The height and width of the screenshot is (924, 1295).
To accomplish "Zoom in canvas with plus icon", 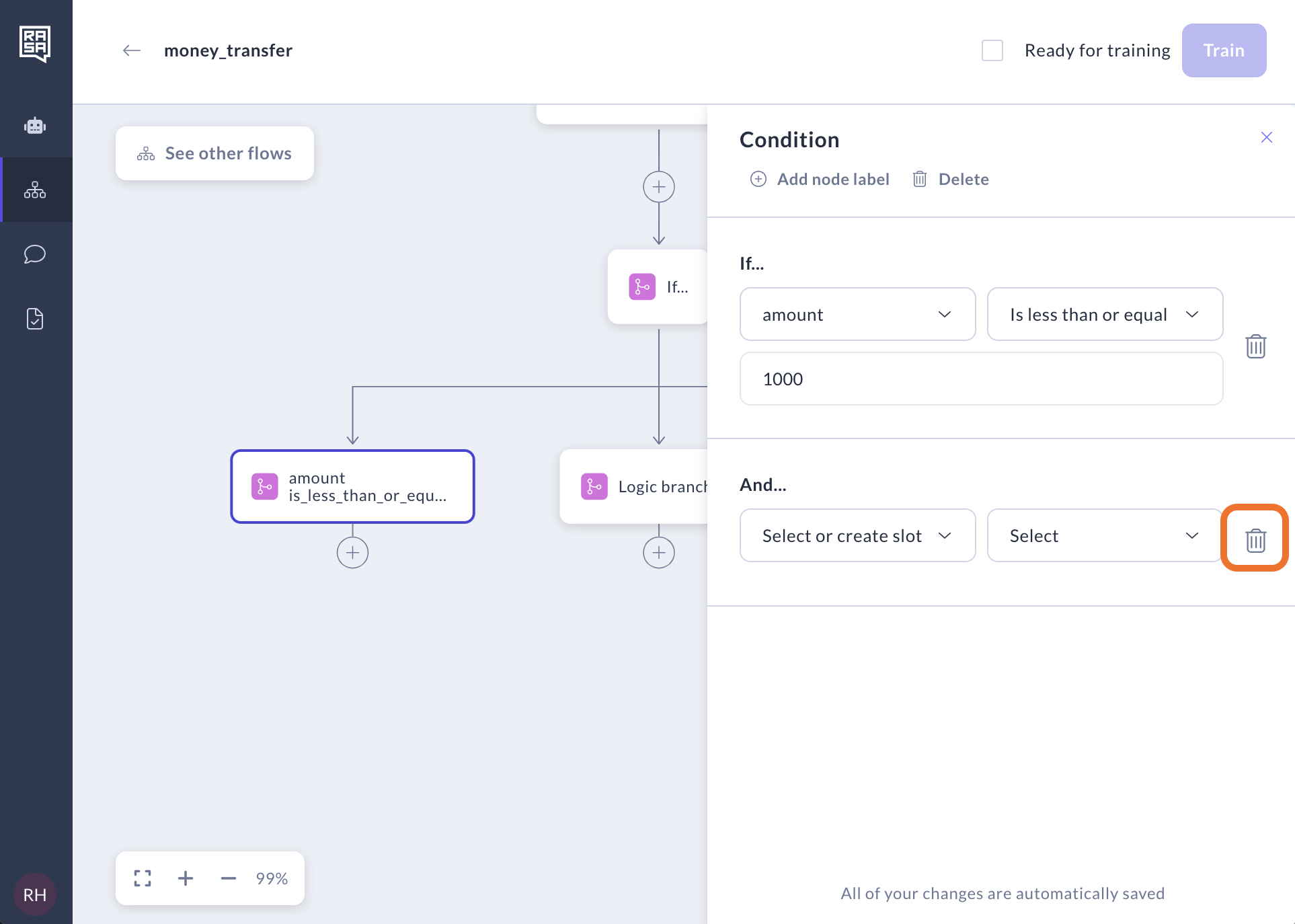I will (x=186, y=878).
